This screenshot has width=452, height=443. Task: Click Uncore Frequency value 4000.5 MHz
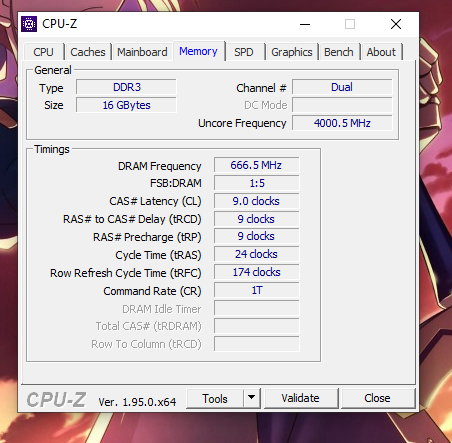click(x=342, y=123)
